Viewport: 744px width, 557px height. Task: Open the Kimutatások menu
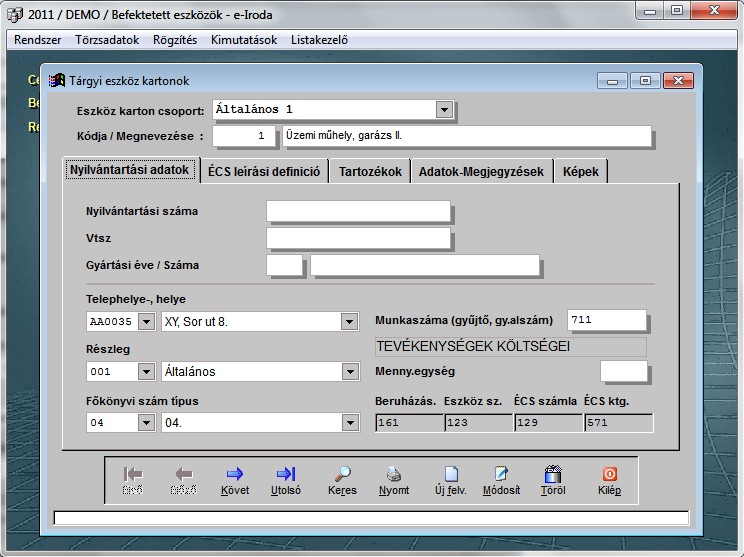pos(244,40)
